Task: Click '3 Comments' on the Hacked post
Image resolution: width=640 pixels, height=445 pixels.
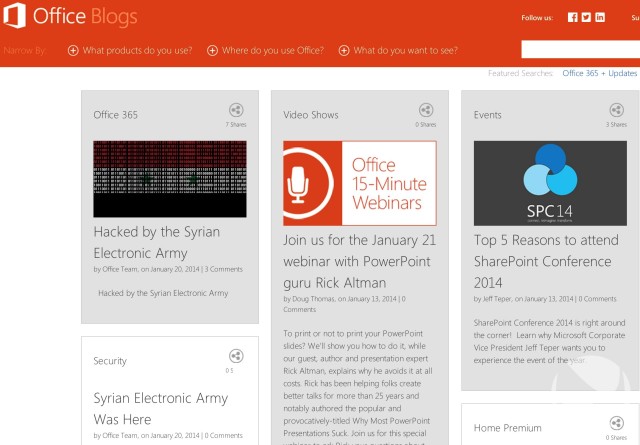Action: click(224, 269)
